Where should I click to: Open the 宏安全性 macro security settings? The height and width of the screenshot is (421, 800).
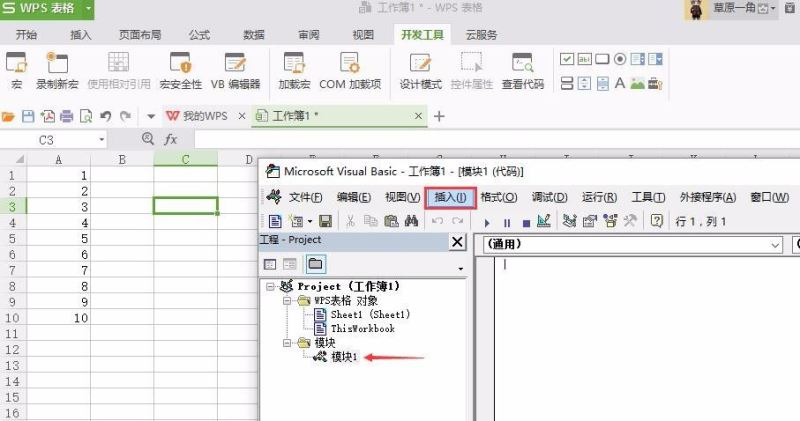tap(180, 66)
